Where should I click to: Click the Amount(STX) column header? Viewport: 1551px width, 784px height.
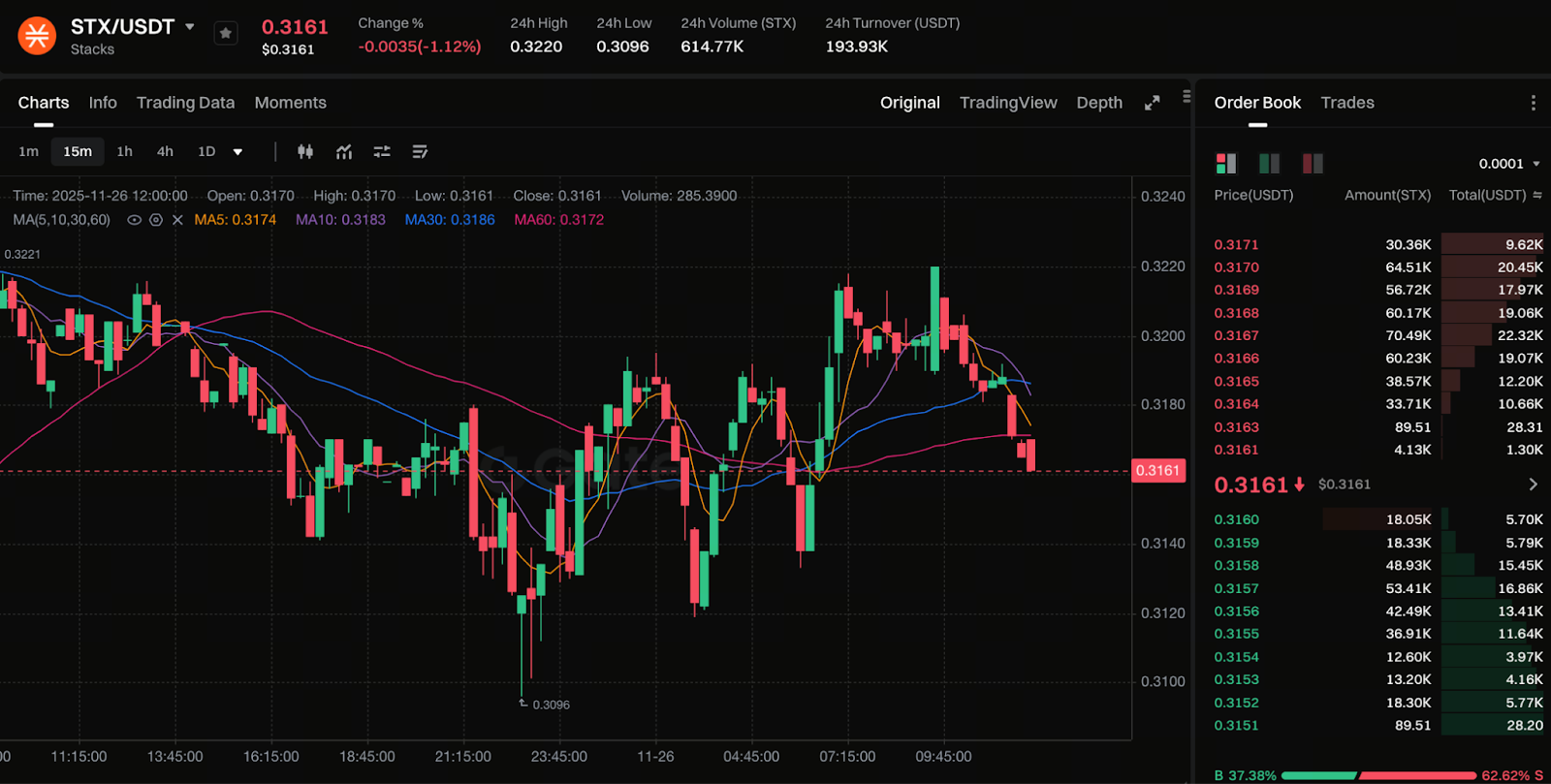click(x=1388, y=195)
